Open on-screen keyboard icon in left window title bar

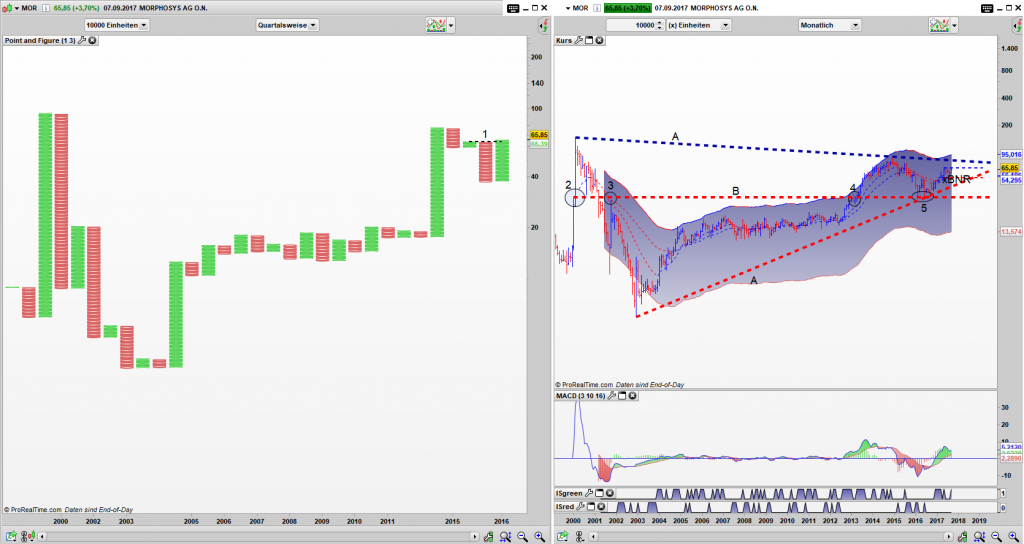point(513,8)
